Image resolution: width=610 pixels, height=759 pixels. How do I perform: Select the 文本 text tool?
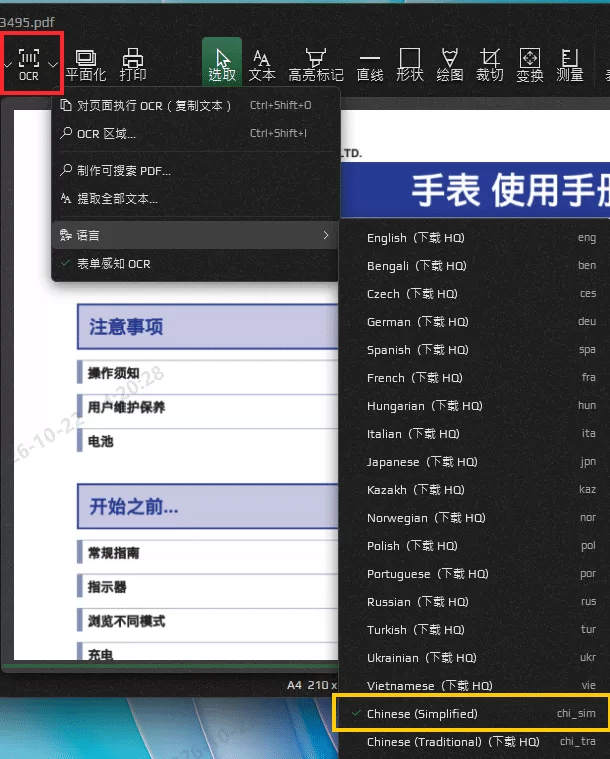click(262, 65)
